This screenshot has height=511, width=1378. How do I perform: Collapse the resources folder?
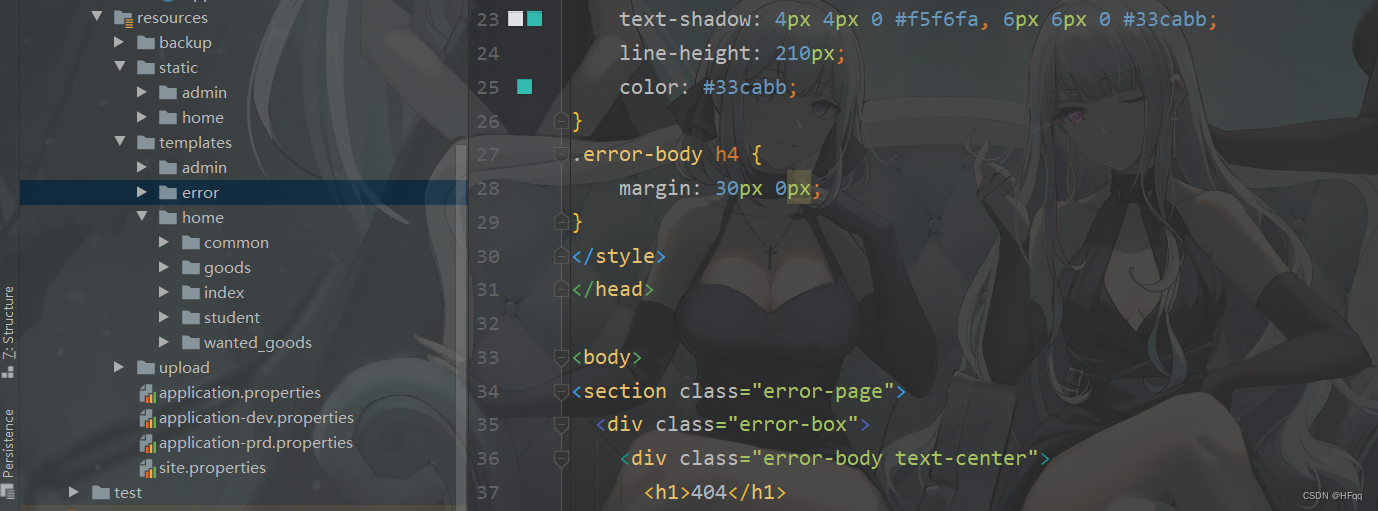[x=97, y=17]
